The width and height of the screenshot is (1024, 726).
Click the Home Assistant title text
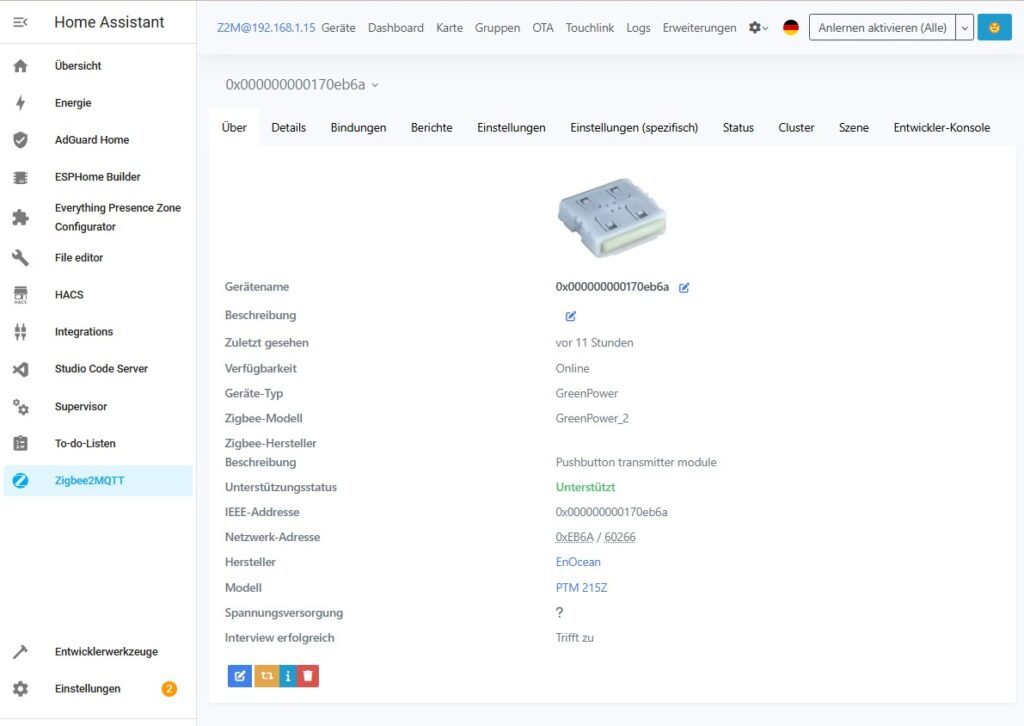click(x=109, y=22)
